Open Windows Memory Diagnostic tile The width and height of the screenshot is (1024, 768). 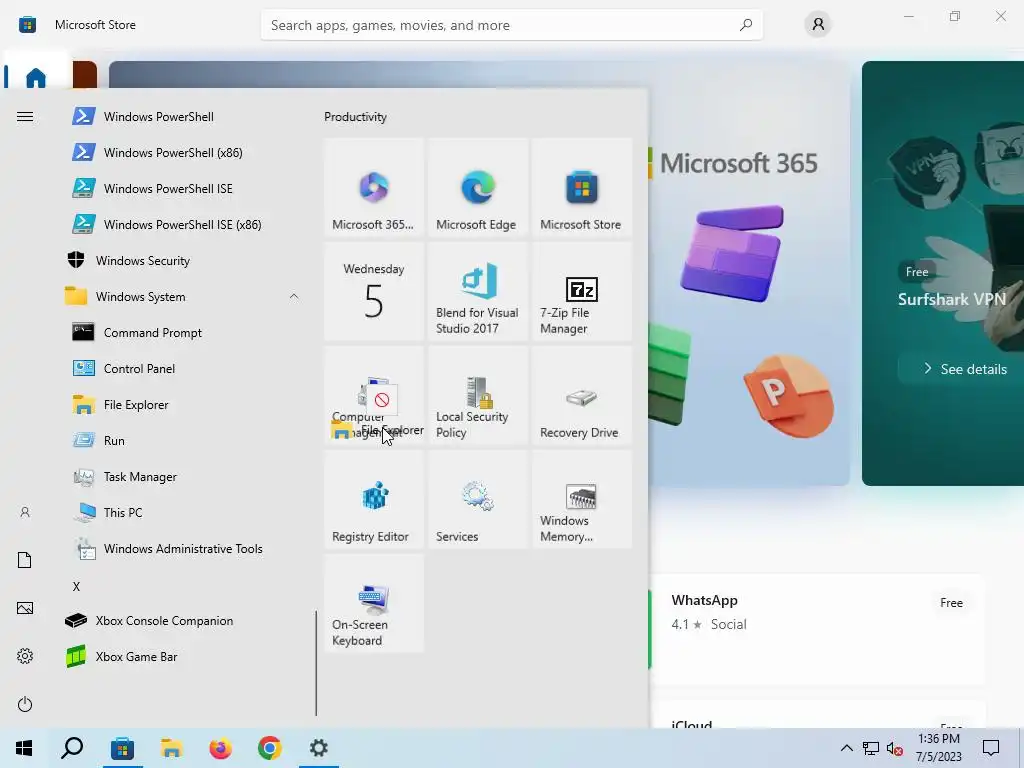tap(582, 499)
